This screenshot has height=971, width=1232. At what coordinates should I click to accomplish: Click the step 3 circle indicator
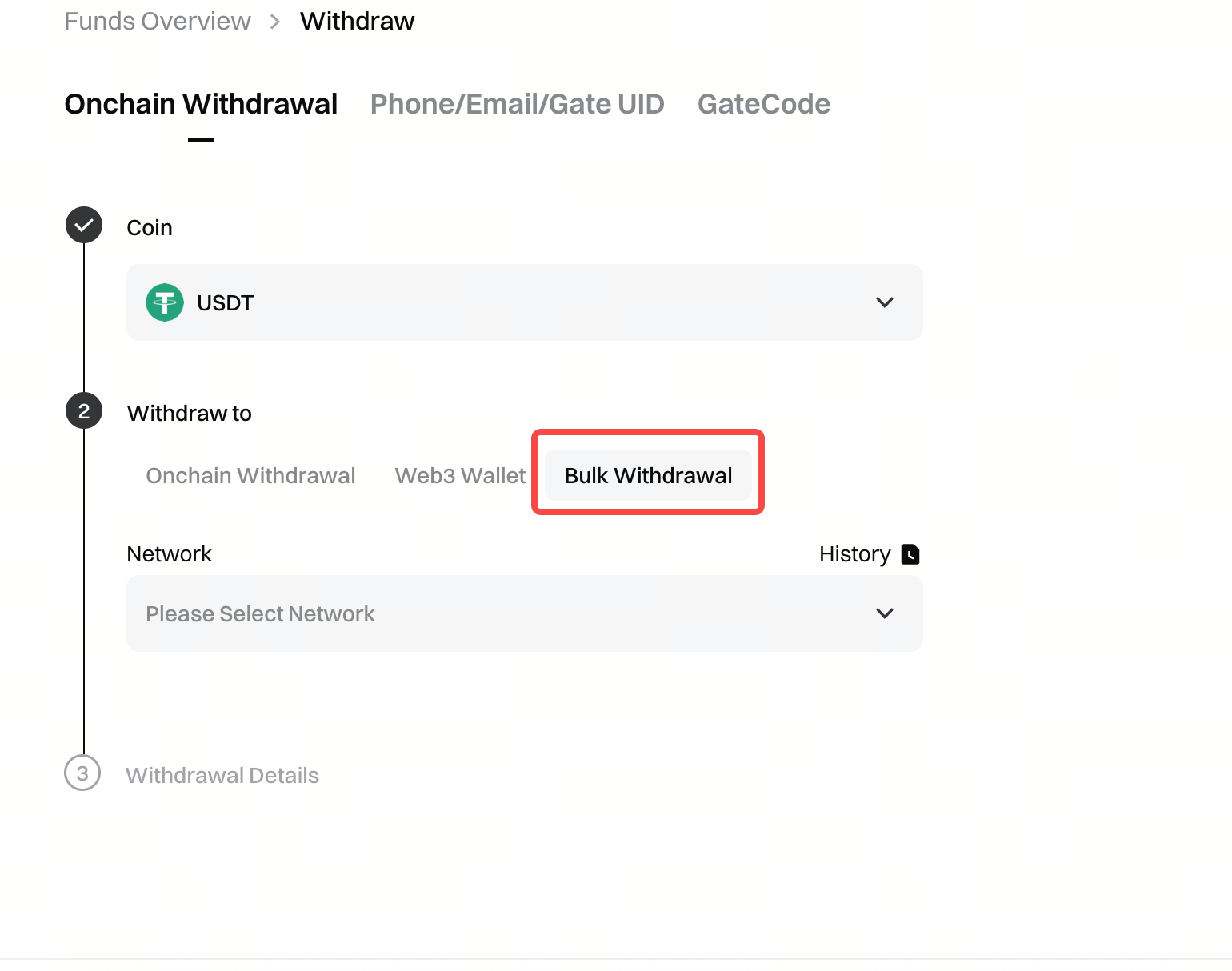(x=82, y=773)
